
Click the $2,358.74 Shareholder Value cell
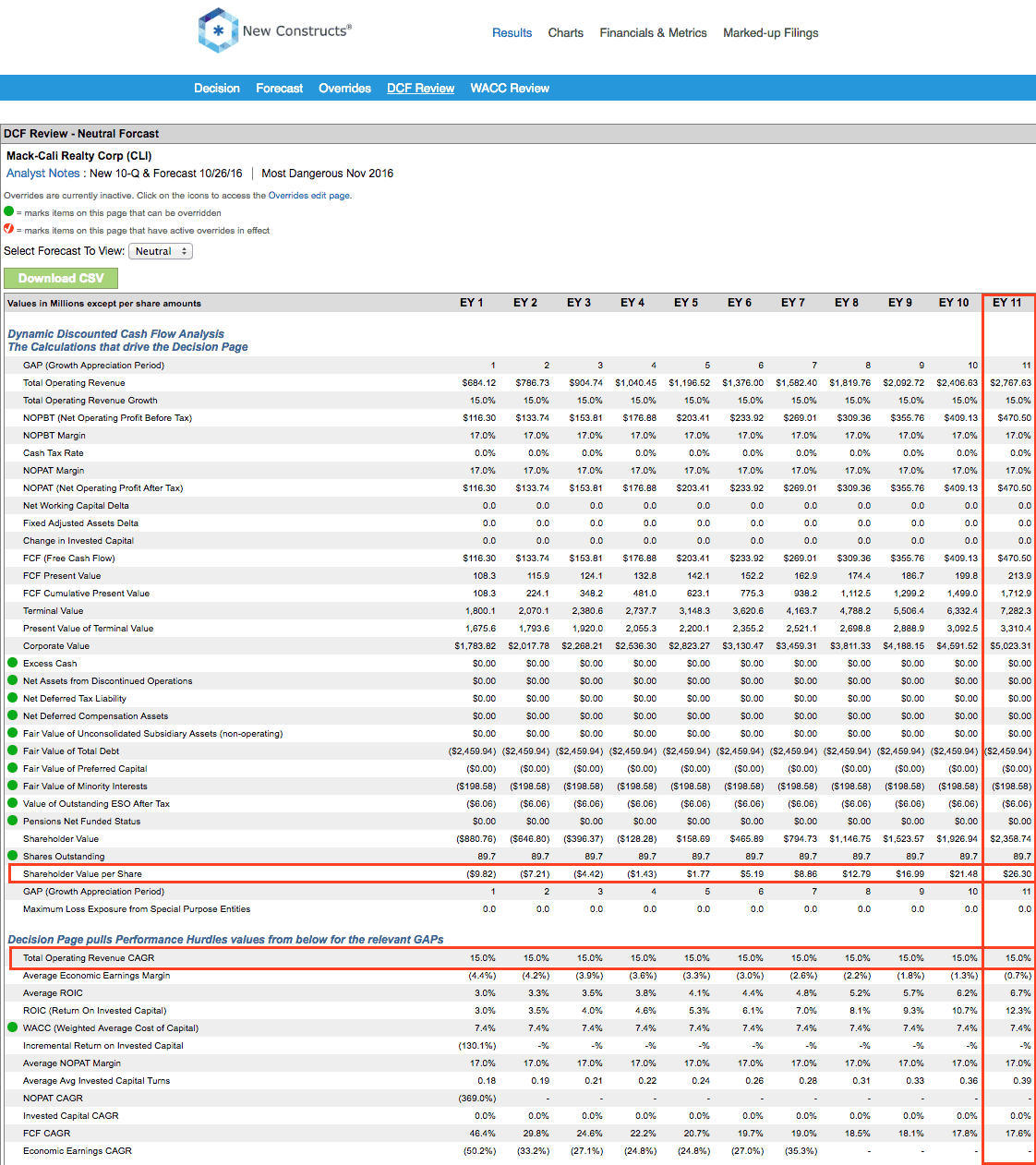coord(1010,838)
